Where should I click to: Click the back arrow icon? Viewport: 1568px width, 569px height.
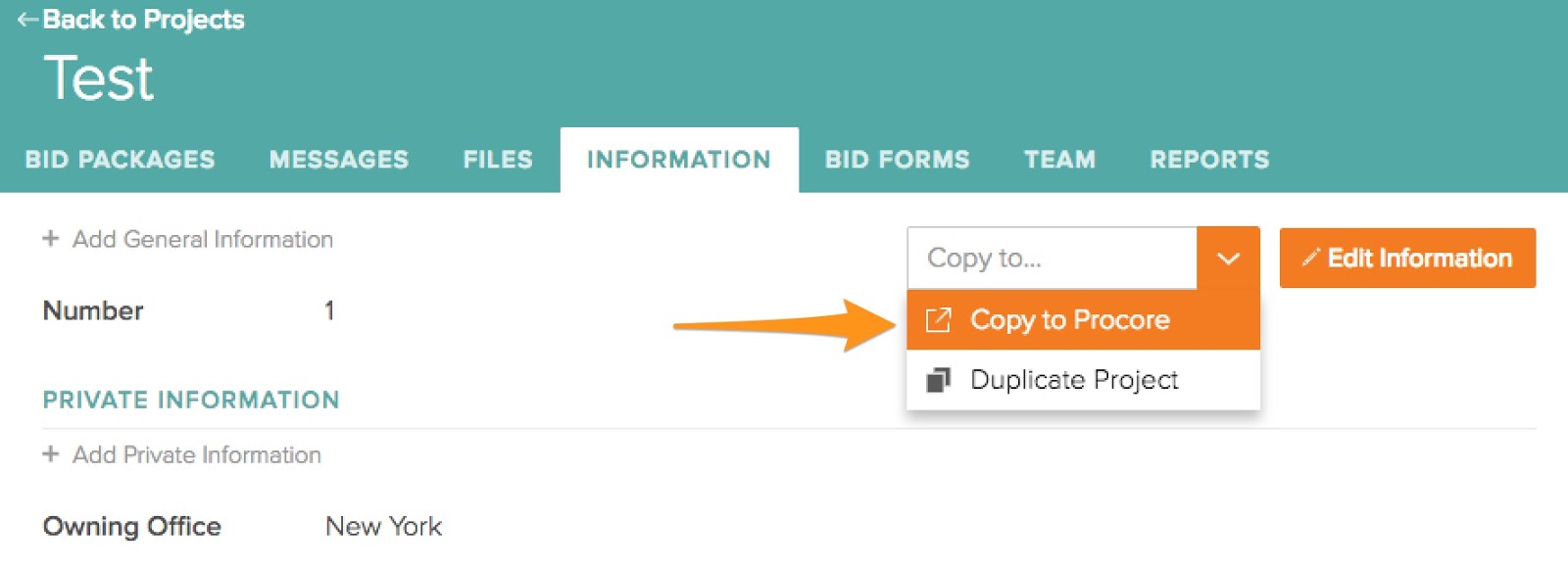27,20
